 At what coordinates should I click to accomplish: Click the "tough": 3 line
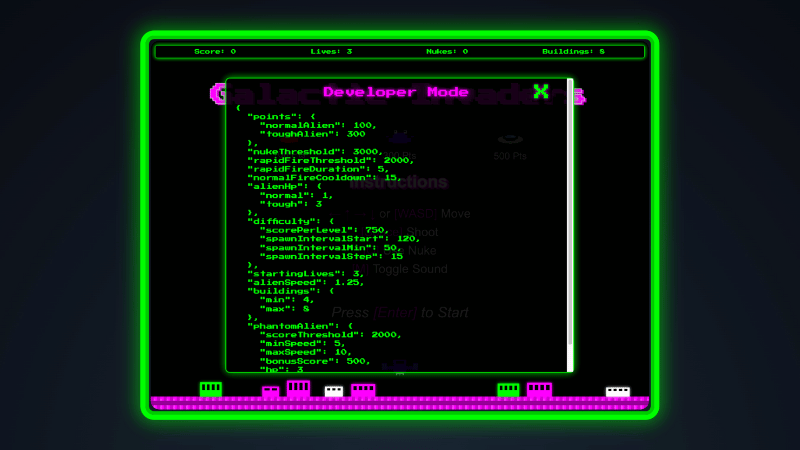[291, 204]
